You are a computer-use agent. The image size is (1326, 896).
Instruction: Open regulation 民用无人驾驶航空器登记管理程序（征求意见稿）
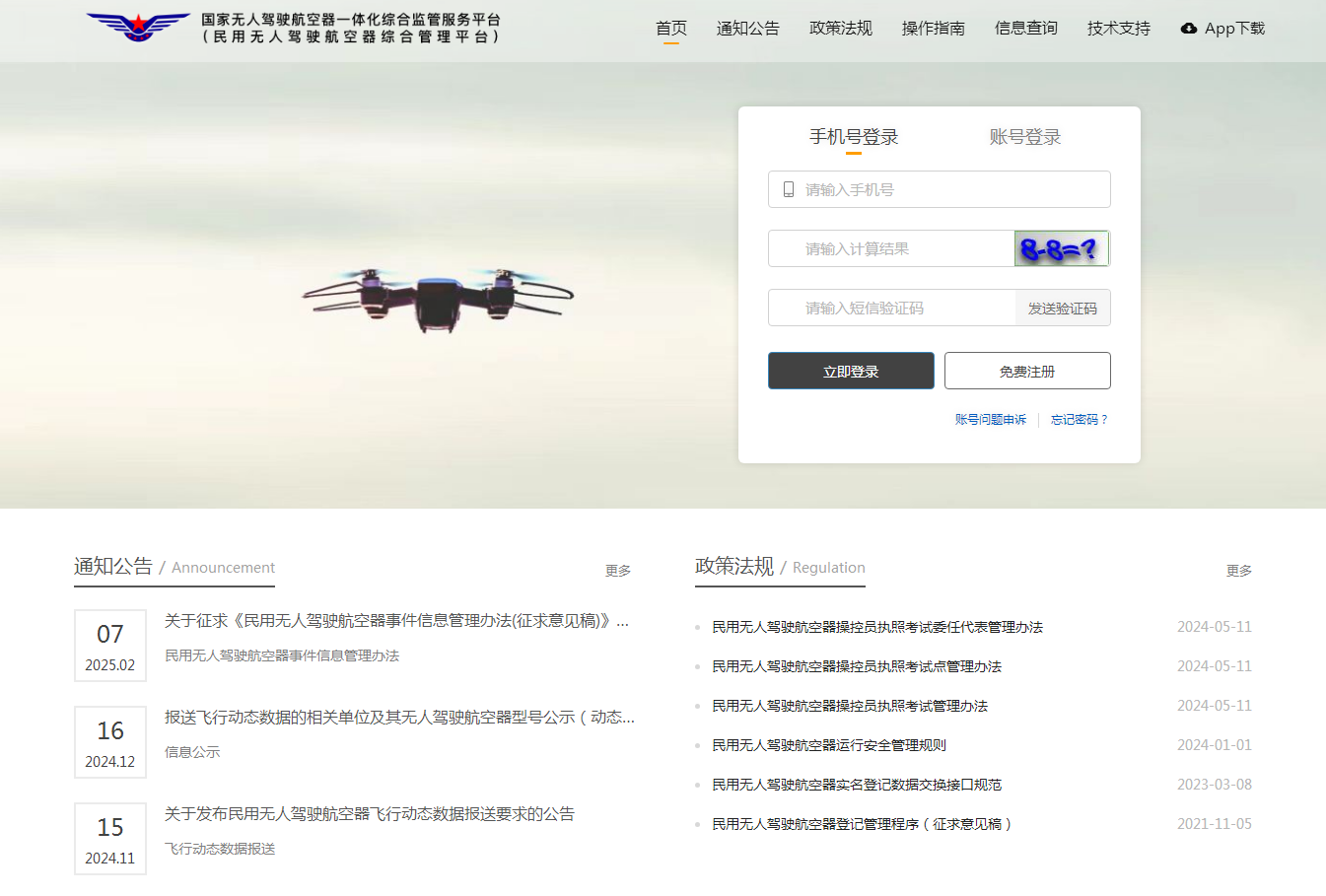pos(864,824)
